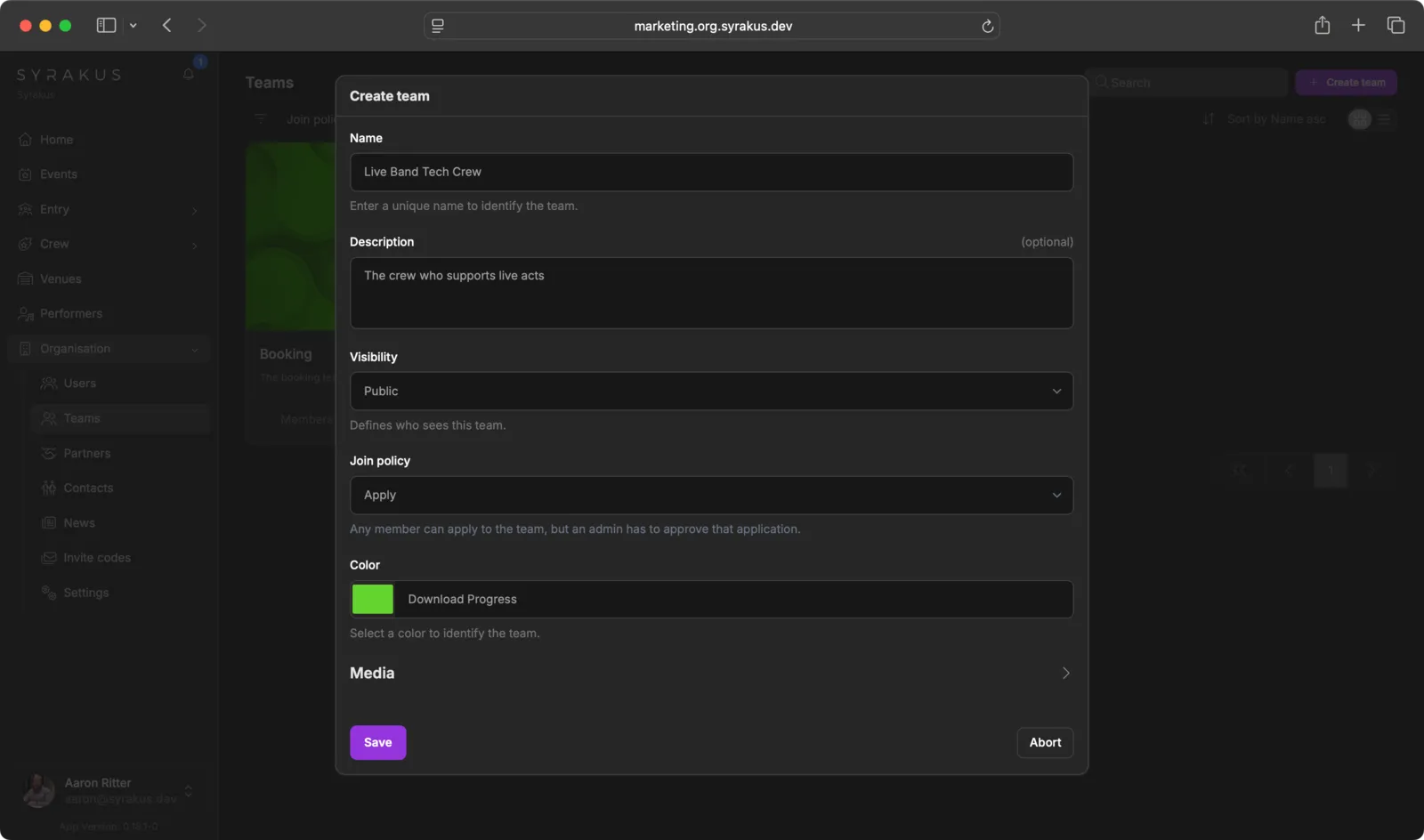Select Teams in the sidebar

(80, 418)
